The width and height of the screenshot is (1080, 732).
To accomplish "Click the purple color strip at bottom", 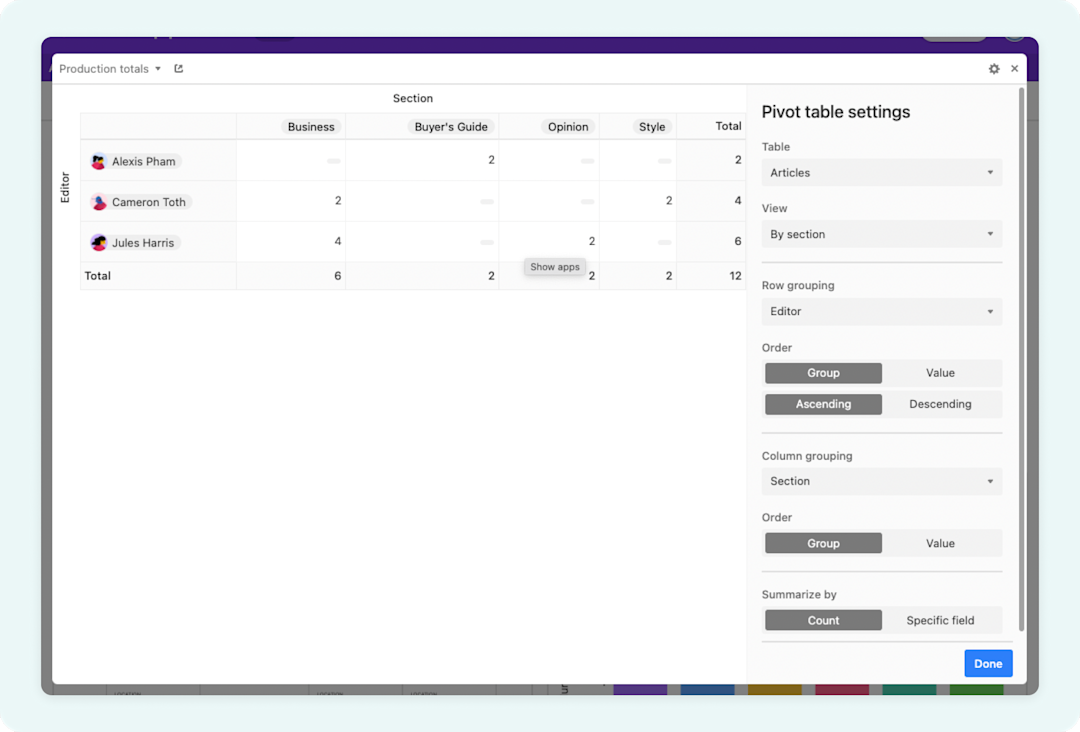I will [640, 689].
